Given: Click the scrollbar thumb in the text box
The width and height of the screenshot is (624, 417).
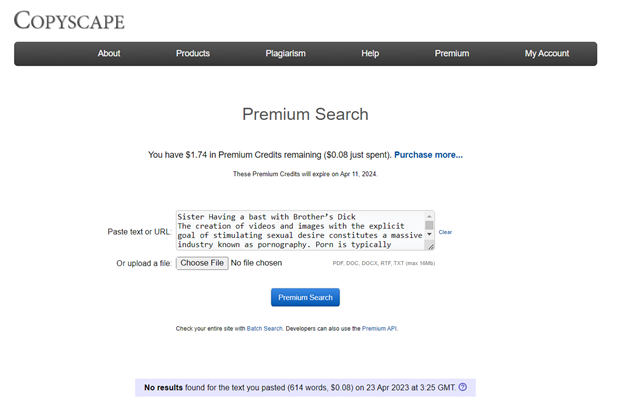Looking at the screenshot, I should (x=430, y=225).
